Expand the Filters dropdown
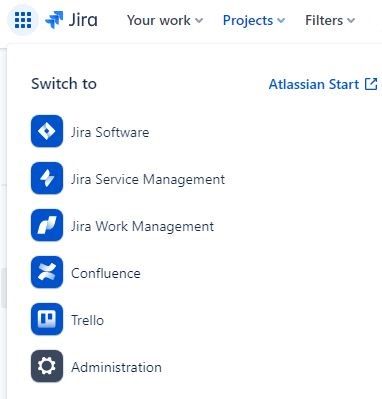Screen dimensions: 382x399 [x=330, y=20]
